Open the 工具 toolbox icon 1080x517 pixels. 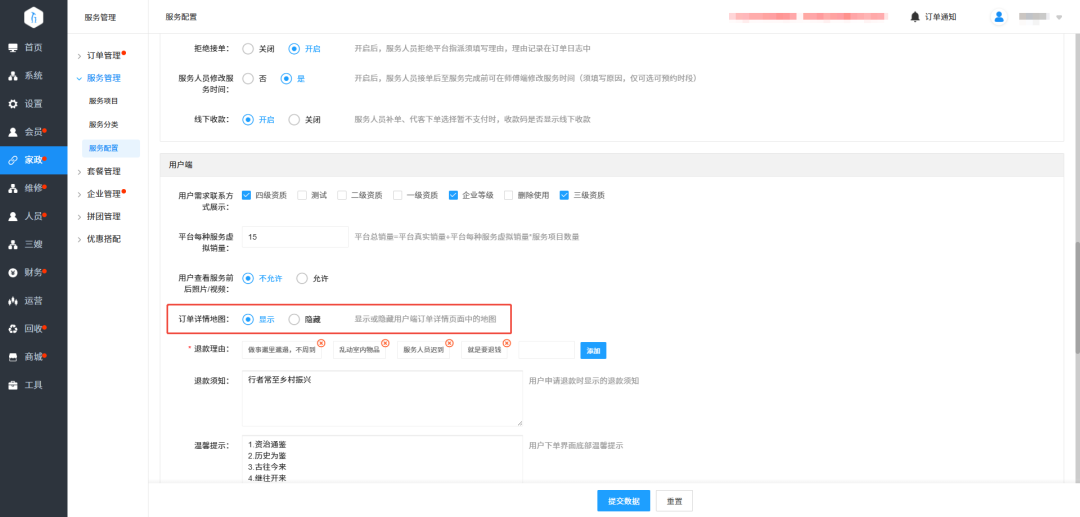pyautogui.click(x=12, y=386)
